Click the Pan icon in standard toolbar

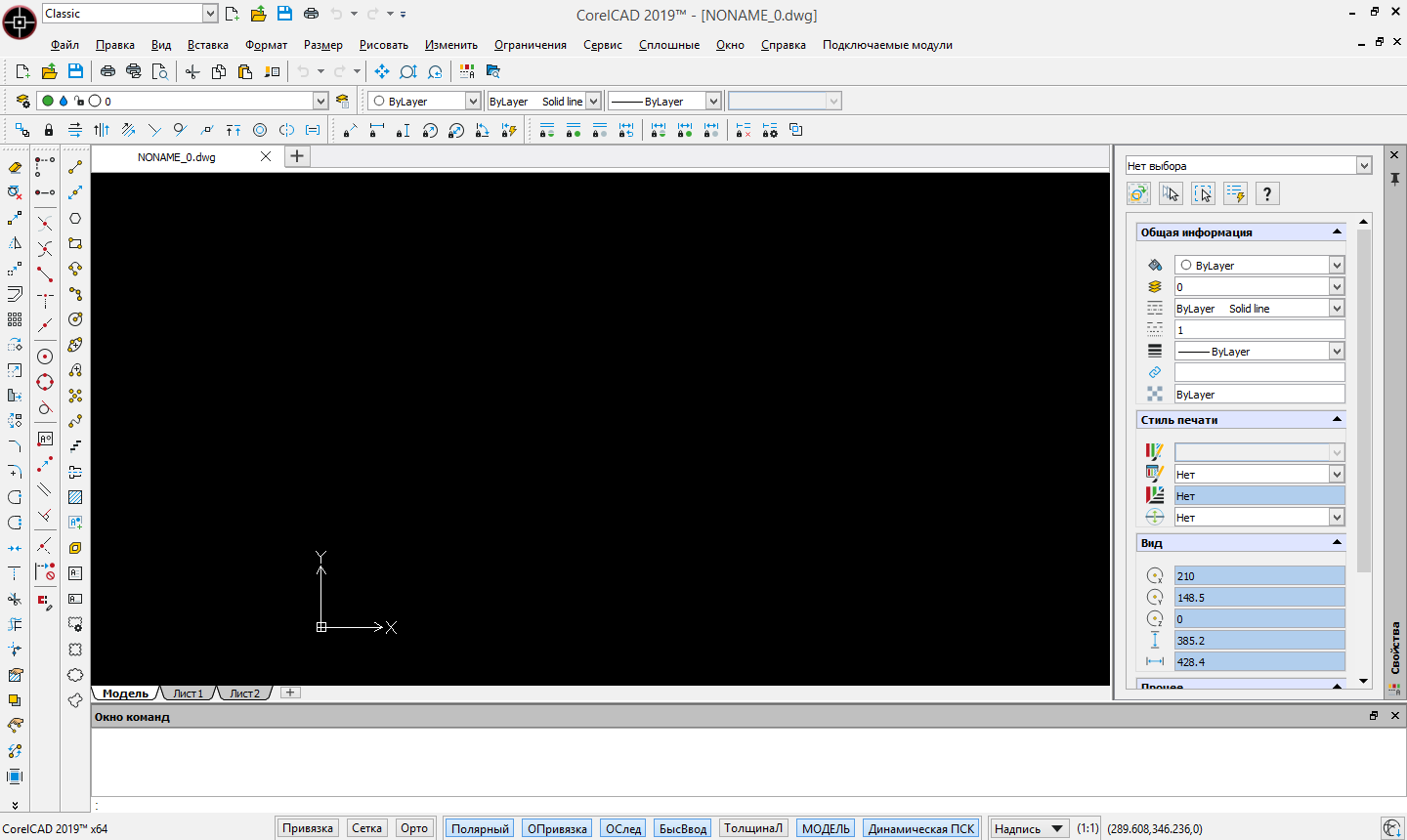tap(382, 71)
